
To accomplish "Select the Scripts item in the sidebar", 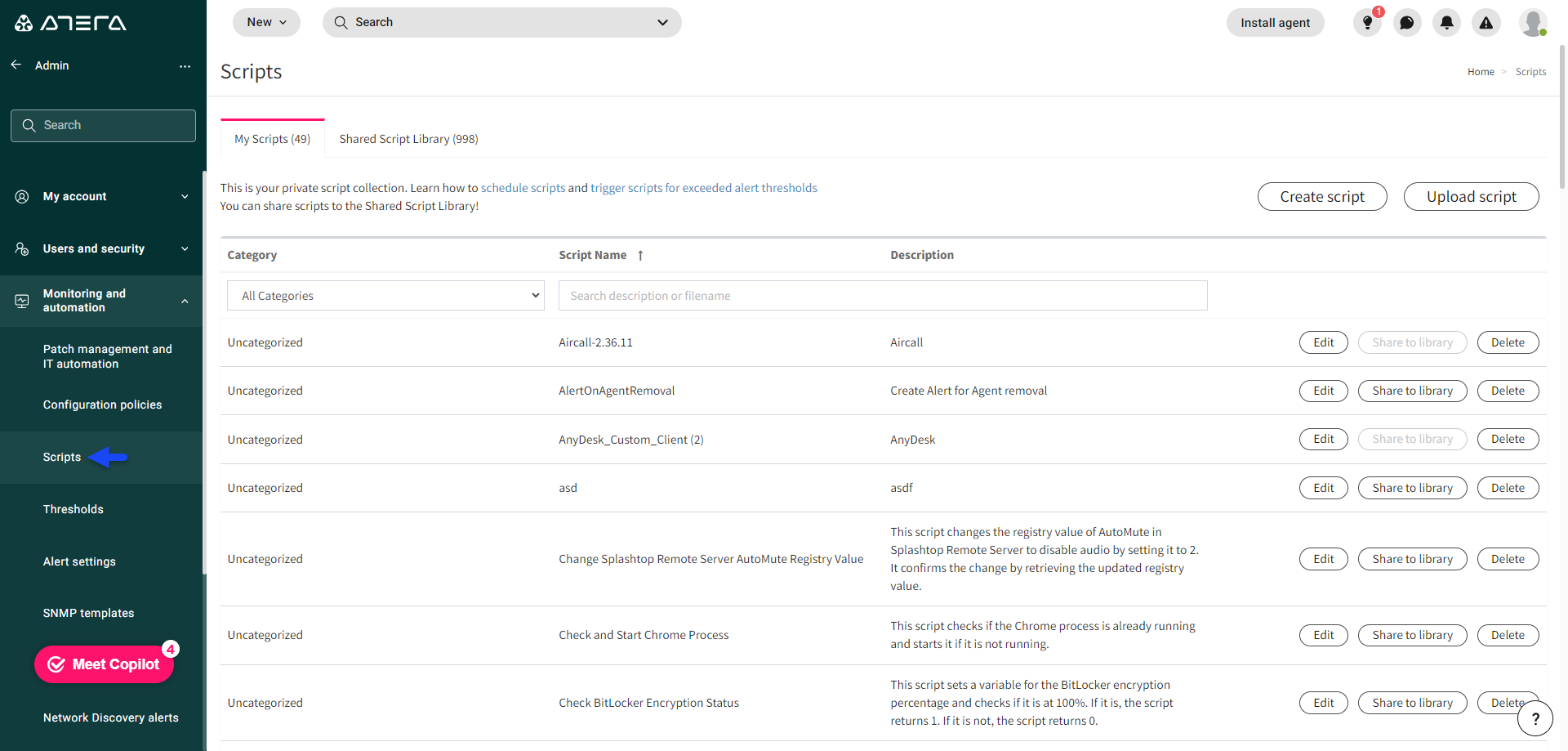I will pos(61,457).
